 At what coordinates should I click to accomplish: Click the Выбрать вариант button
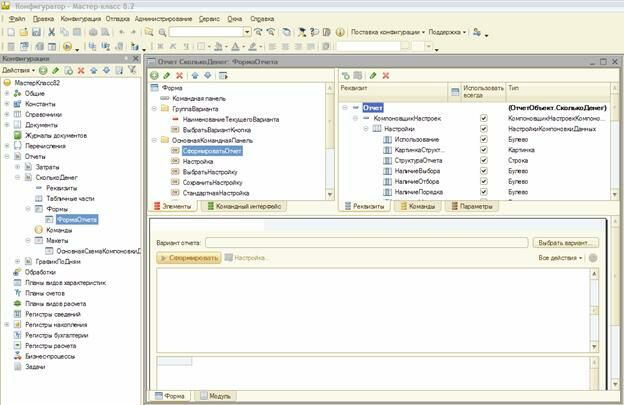click(565, 242)
